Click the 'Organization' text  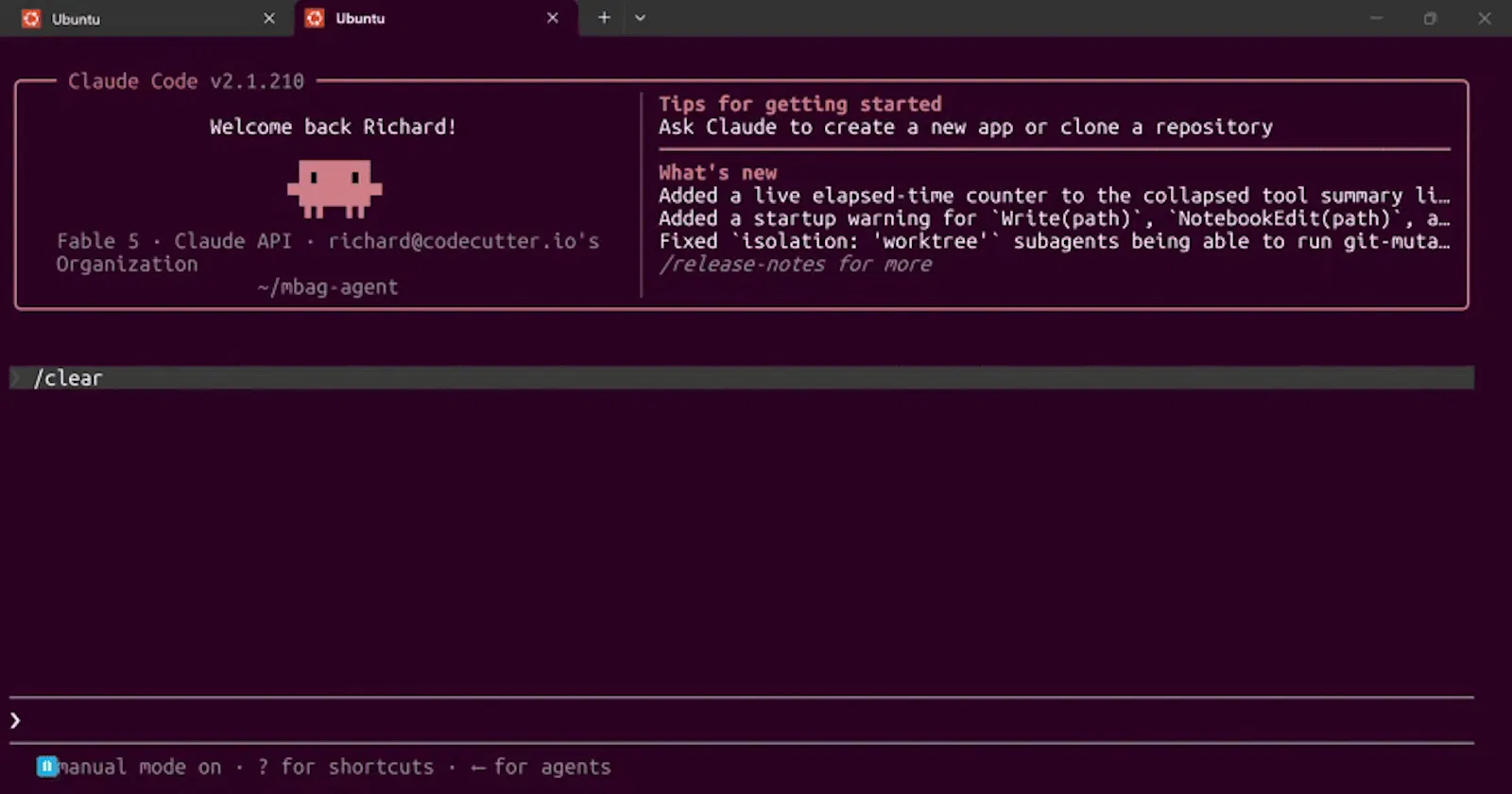[127, 265]
